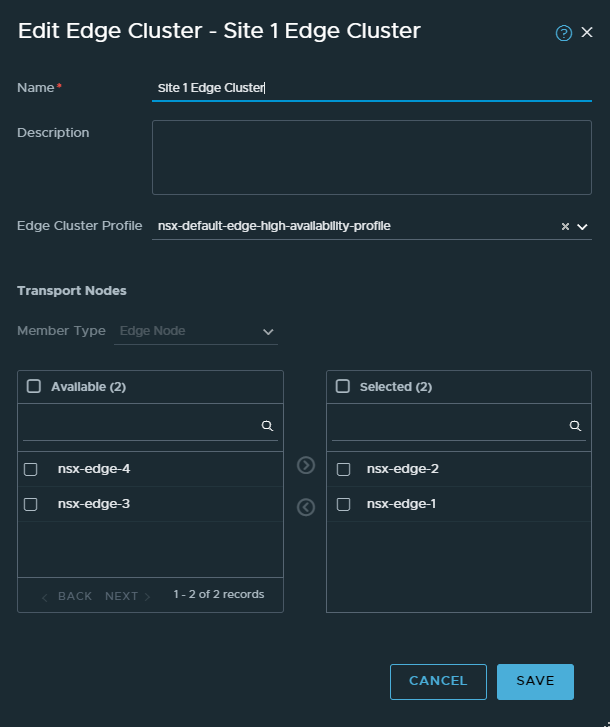Toggle the select-all Selected checkbox
This screenshot has height=727, width=610.
[343, 386]
